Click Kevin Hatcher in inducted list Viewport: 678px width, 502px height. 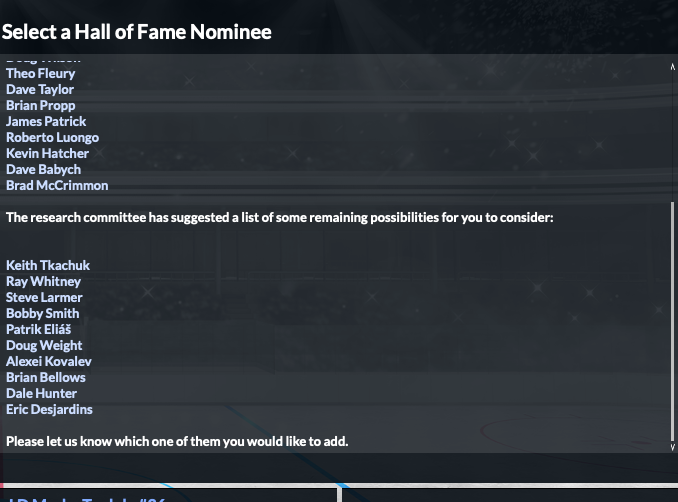47,153
